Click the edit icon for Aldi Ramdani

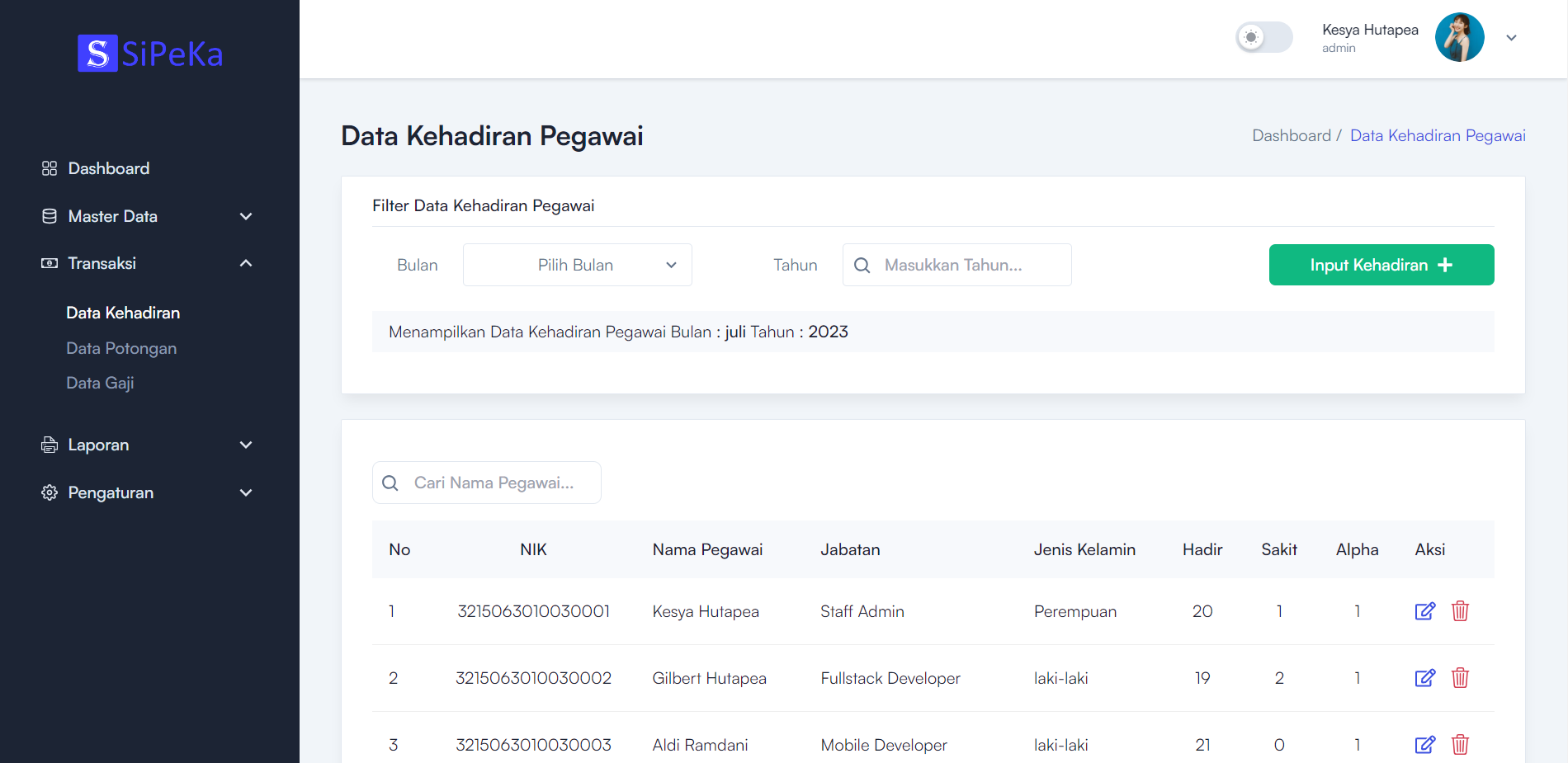tap(1425, 745)
